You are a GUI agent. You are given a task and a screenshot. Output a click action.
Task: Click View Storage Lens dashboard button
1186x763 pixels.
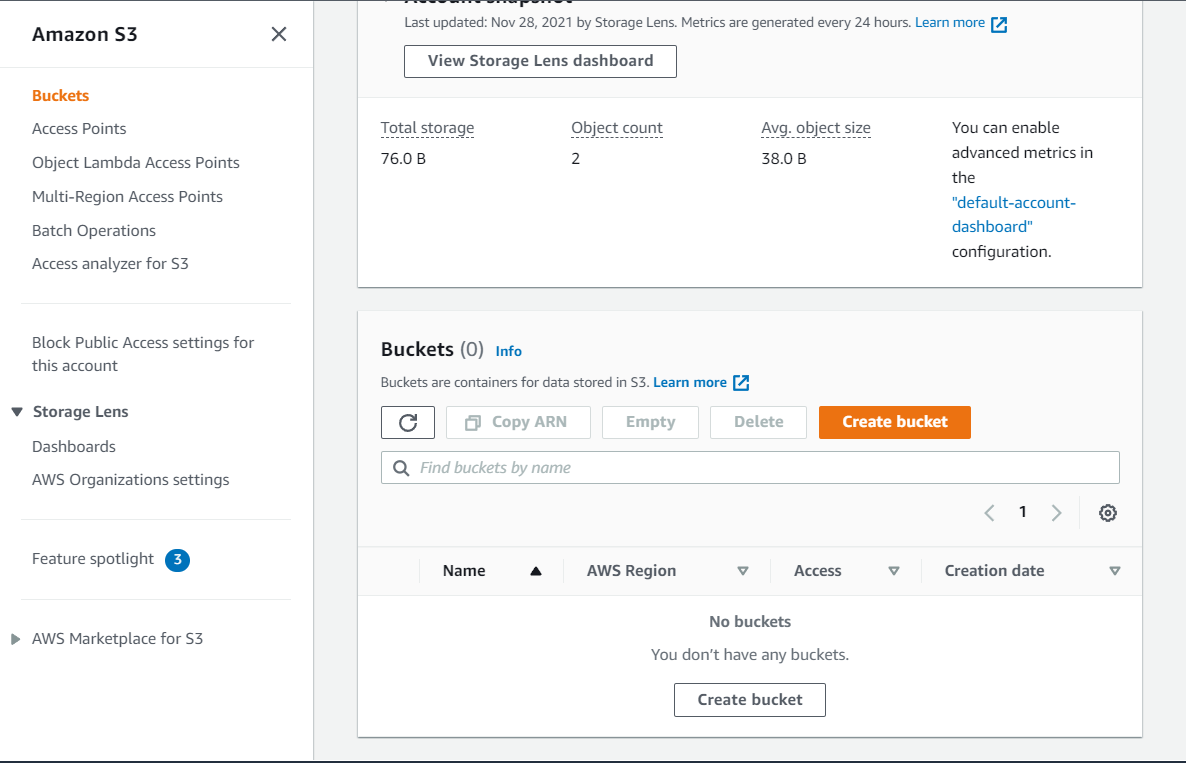click(x=540, y=61)
